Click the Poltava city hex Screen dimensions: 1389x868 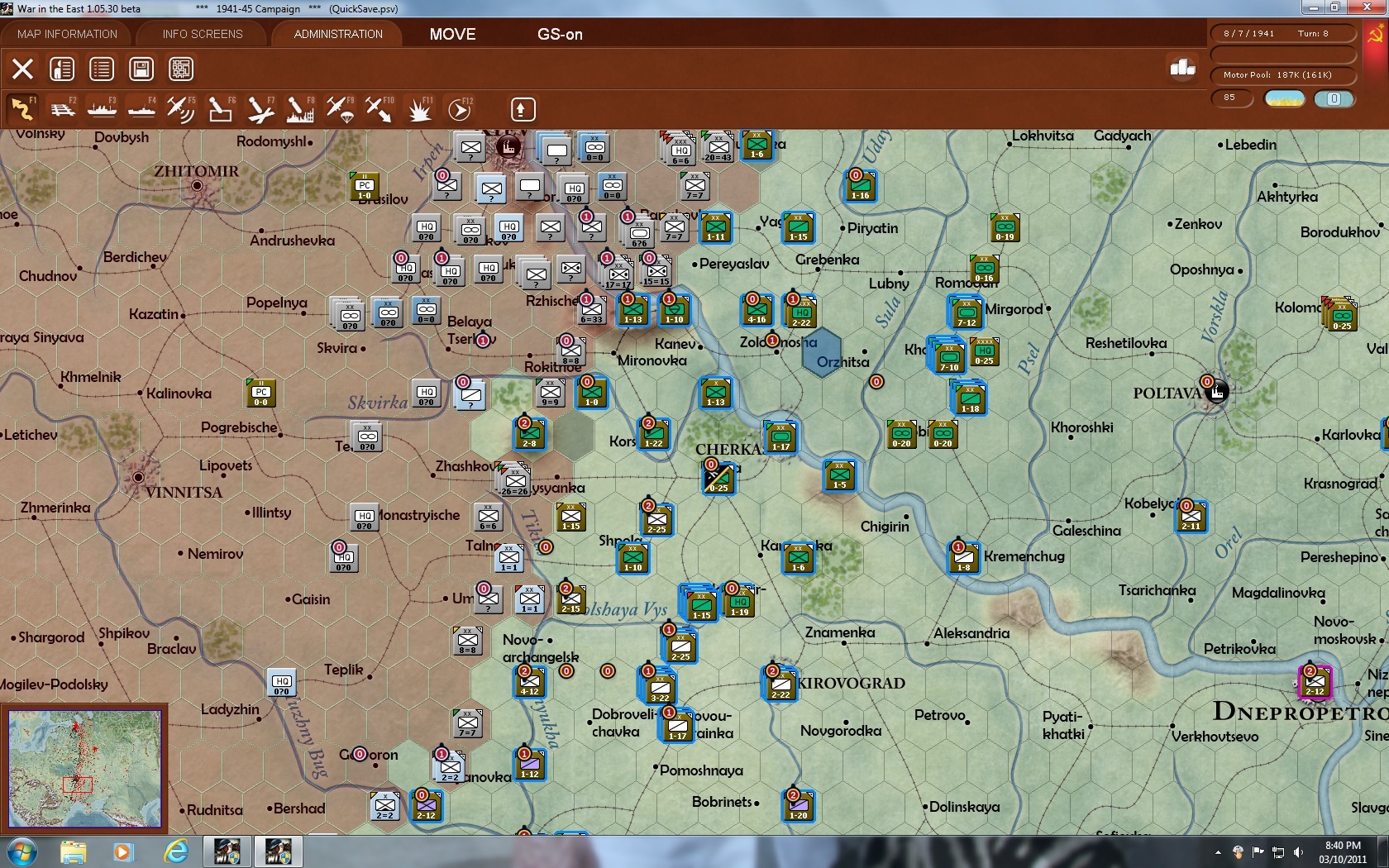point(1215,392)
